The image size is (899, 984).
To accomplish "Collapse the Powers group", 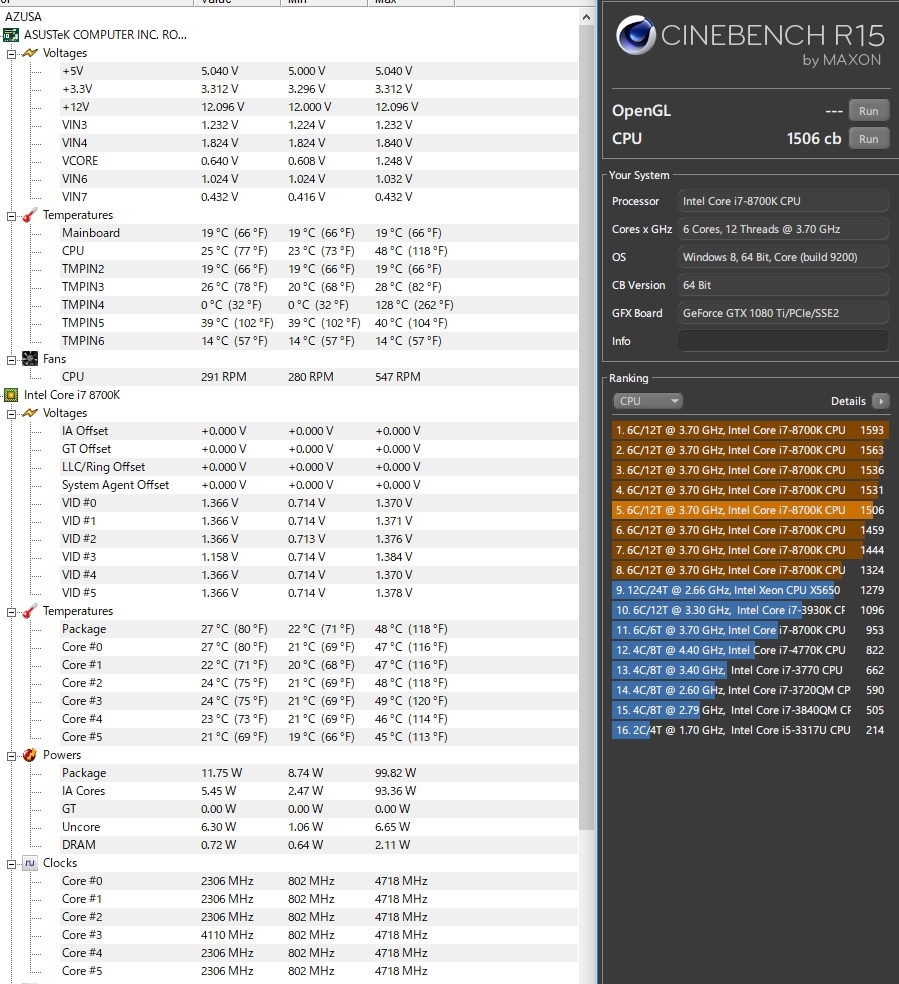I will (x=11, y=756).
